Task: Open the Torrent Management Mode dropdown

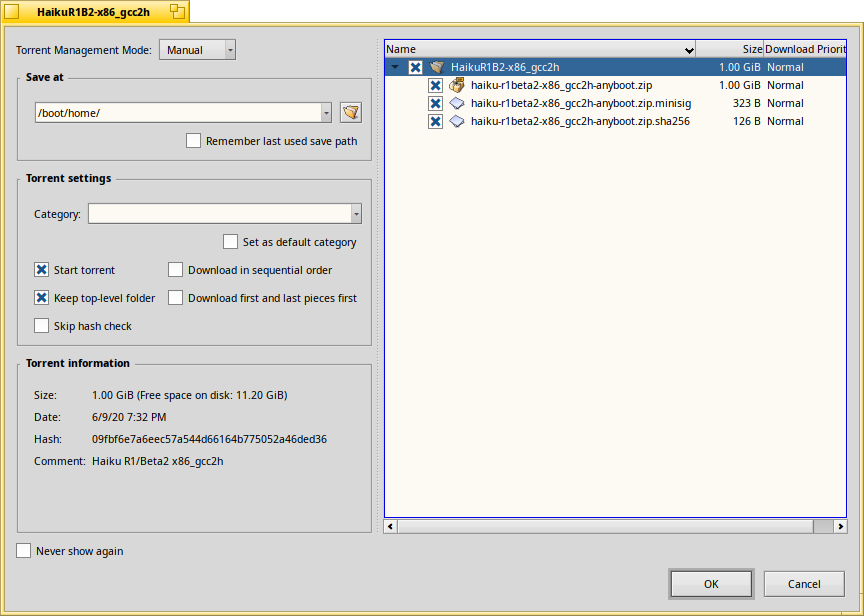Action: coord(198,50)
